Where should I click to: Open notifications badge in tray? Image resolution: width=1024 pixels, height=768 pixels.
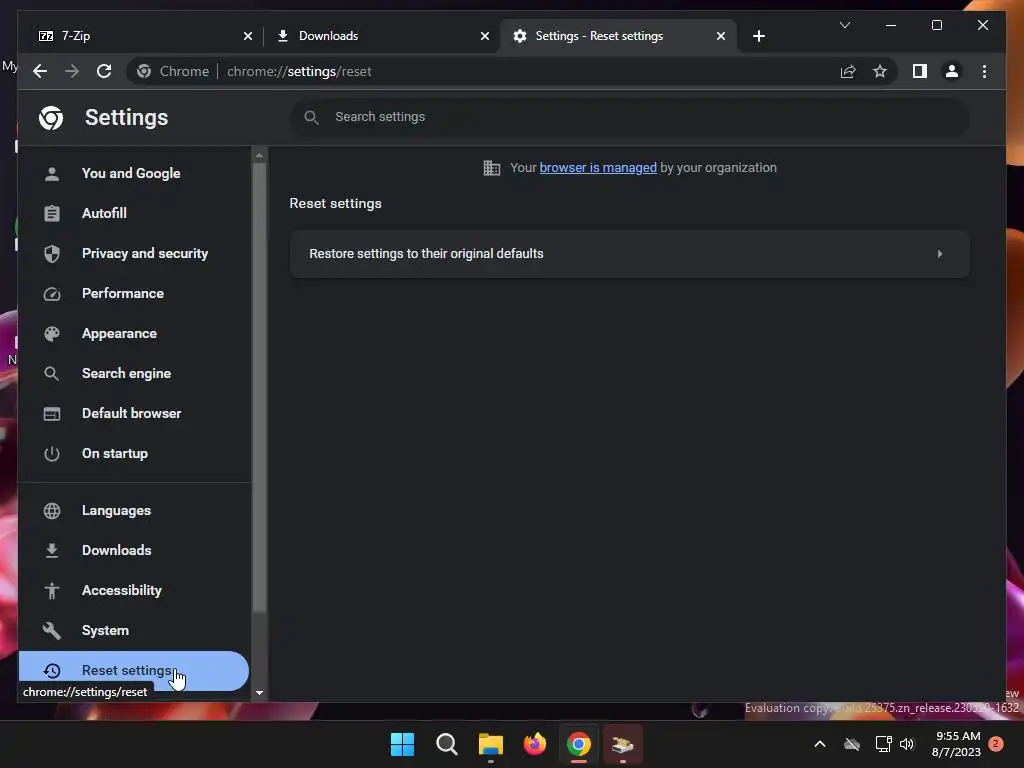996,744
